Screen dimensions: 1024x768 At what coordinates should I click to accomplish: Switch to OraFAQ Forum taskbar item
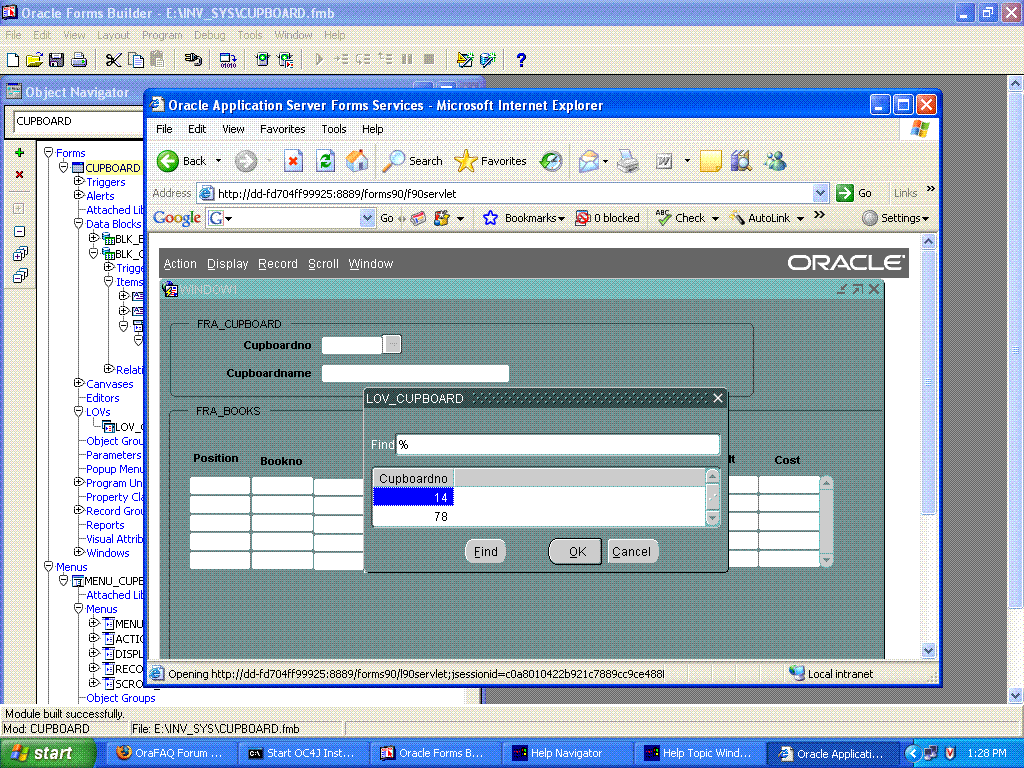[170, 753]
